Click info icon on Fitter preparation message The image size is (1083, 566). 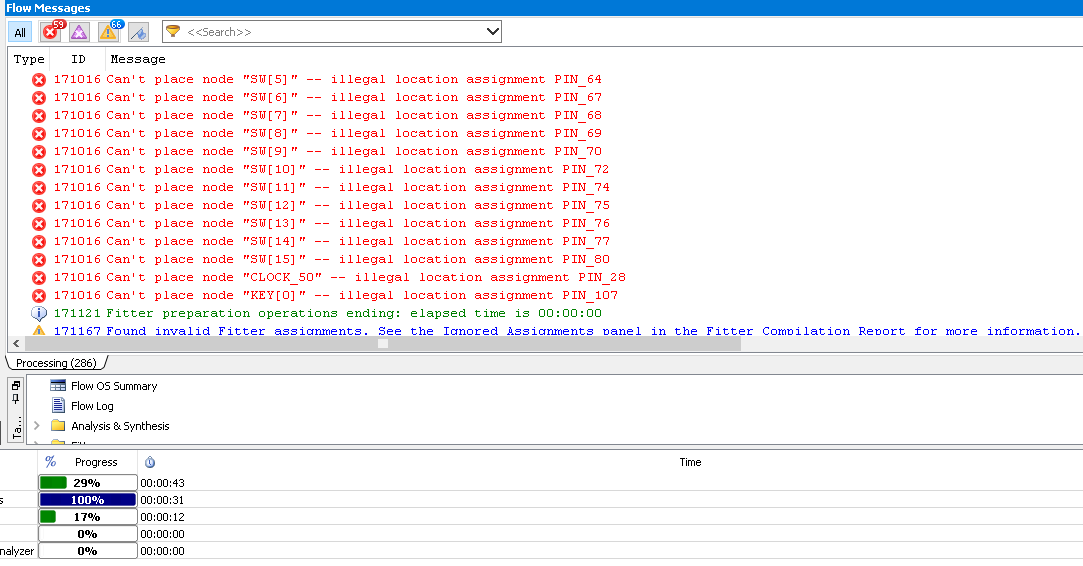(x=39, y=313)
